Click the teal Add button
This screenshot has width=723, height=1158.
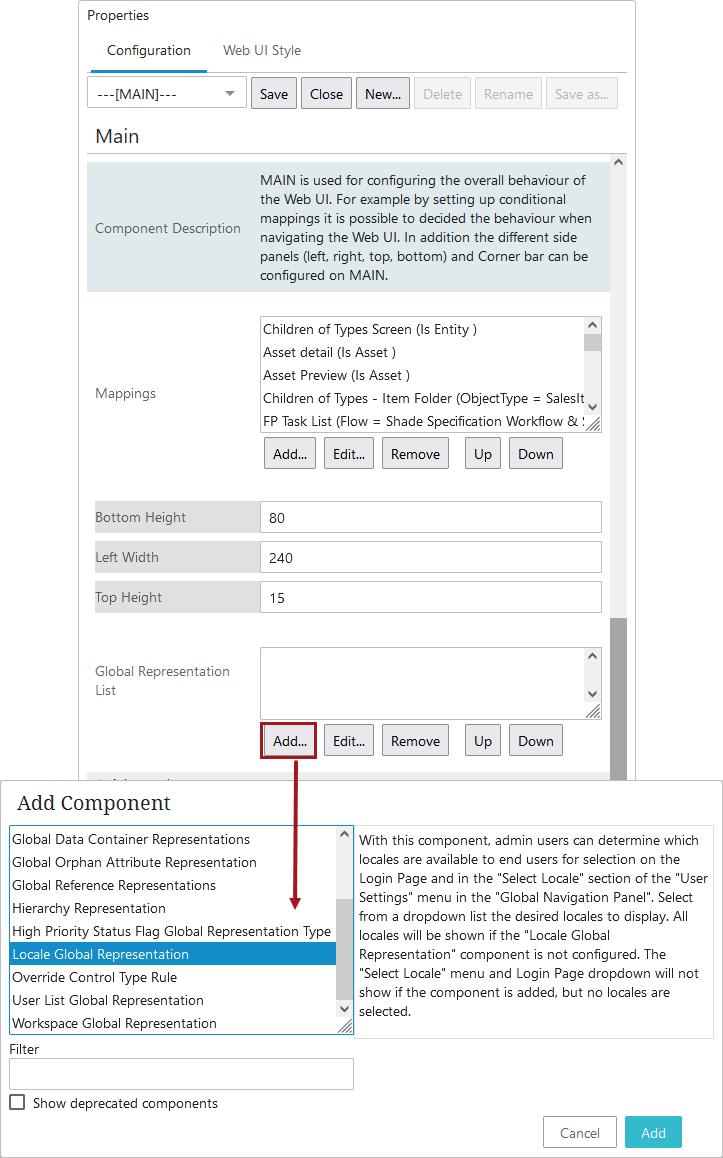[x=653, y=1132]
